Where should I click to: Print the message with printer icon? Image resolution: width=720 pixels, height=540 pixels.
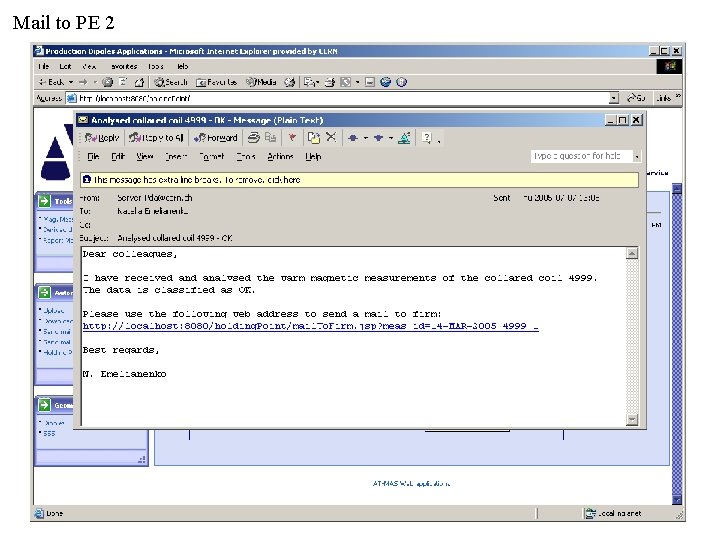pyautogui.click(x=253, y=137)
